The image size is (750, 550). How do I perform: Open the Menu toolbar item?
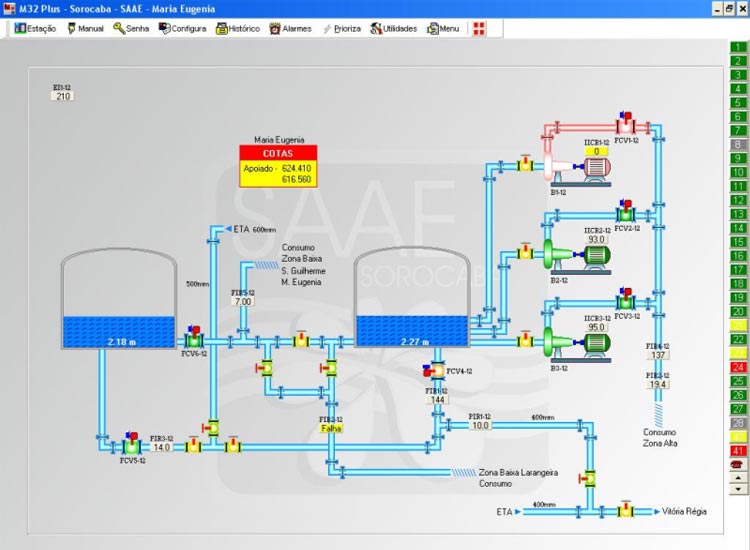(443, 29)
